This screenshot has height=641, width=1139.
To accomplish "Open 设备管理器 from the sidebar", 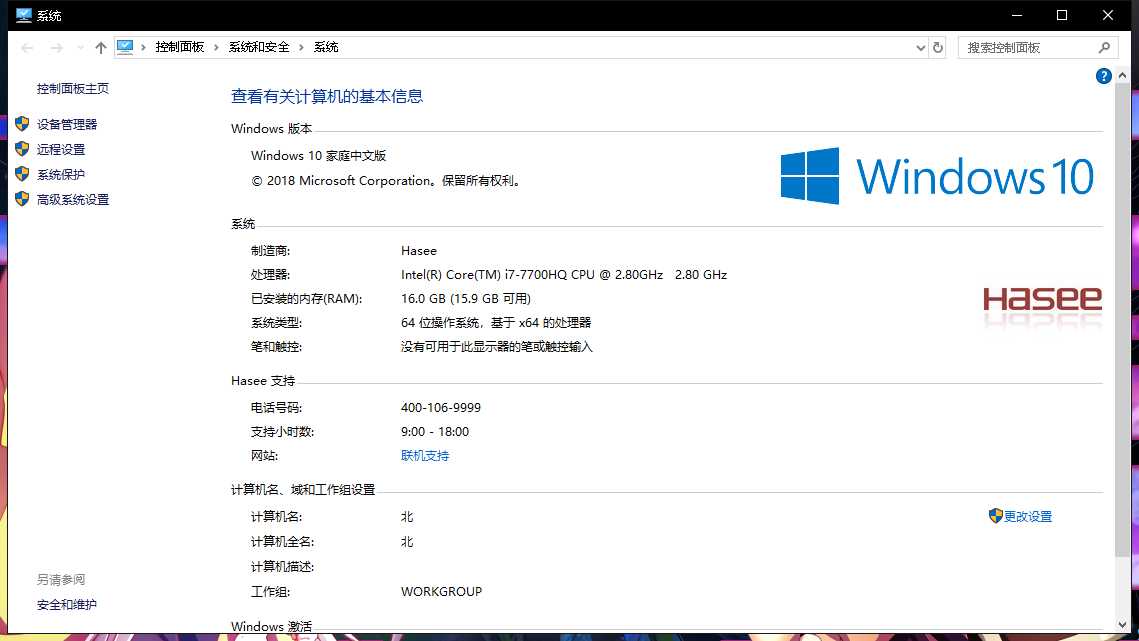I will 67,124.
